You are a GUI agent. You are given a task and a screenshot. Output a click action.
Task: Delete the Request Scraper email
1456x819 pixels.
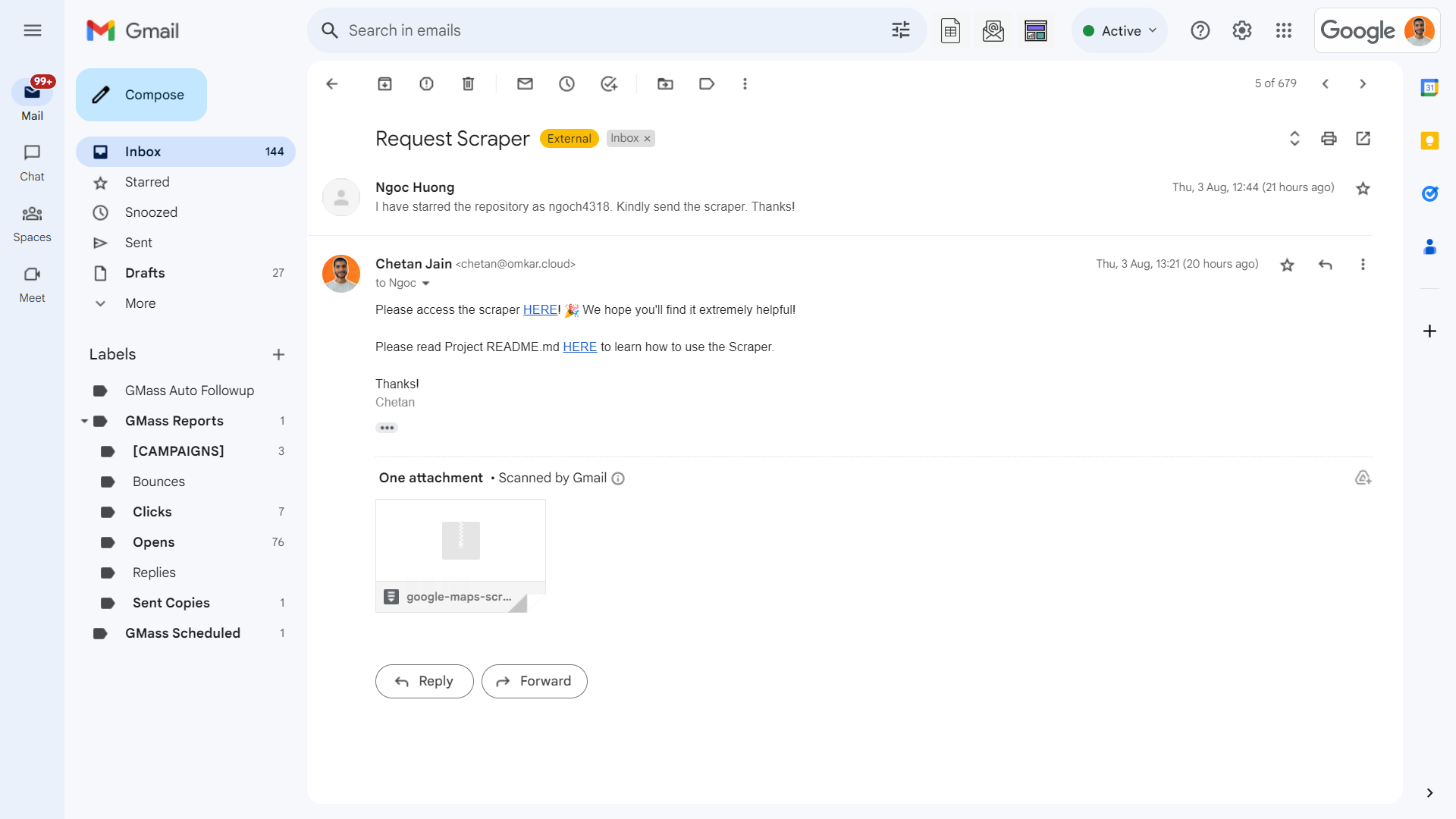(468, 84)
